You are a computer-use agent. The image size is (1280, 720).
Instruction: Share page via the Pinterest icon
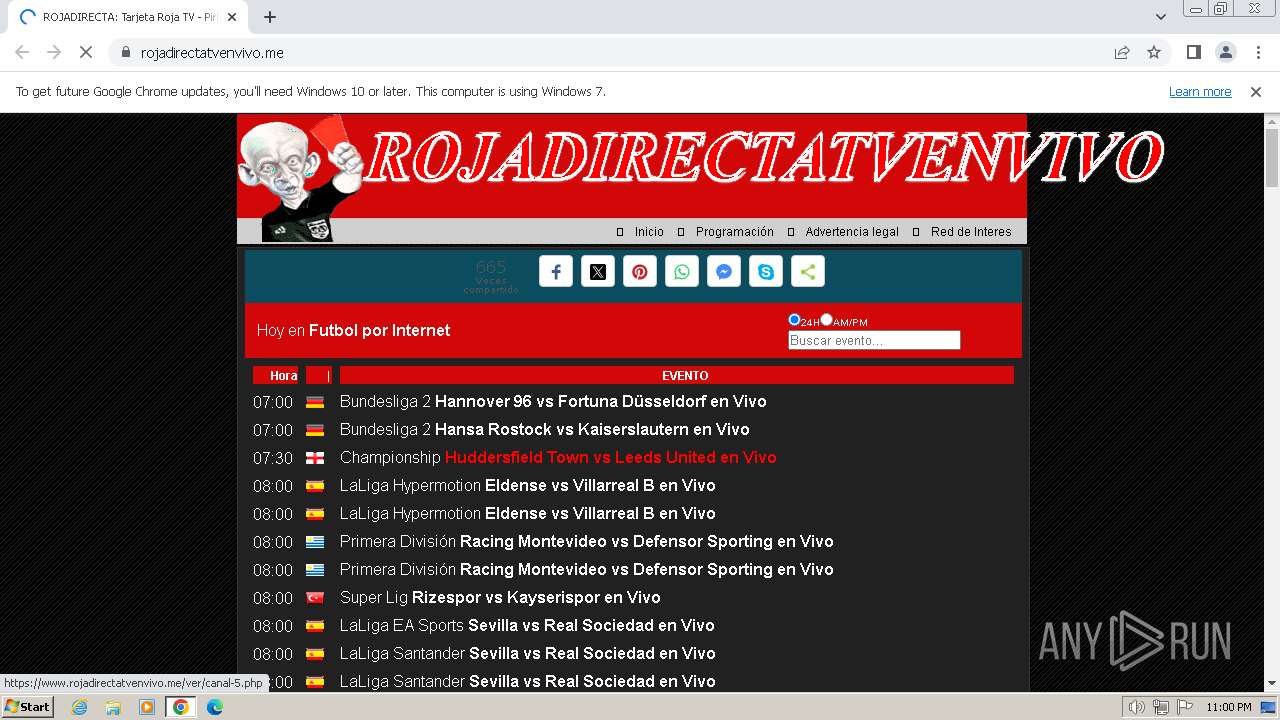640,272
